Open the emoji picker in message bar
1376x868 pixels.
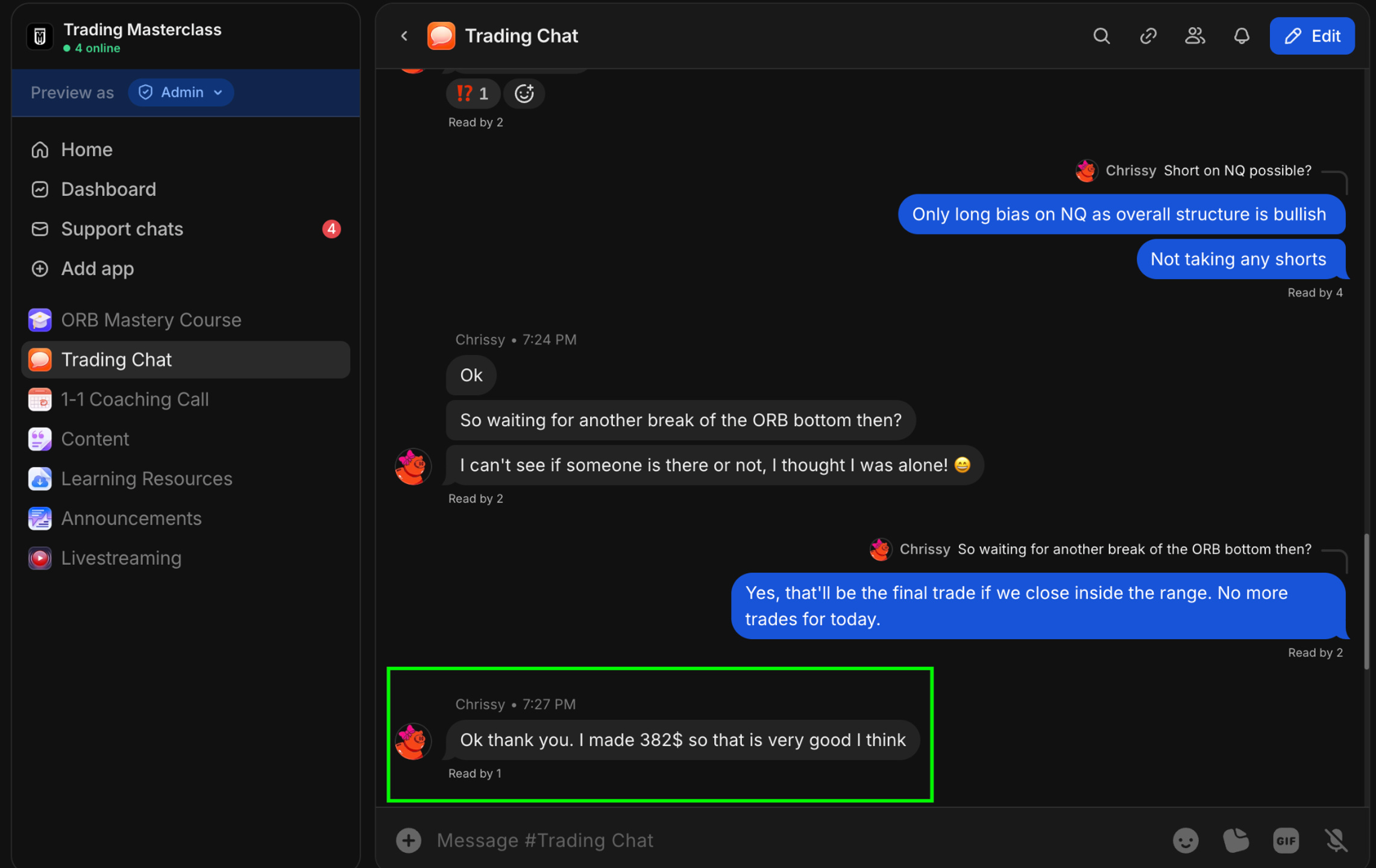[1186, 840]
